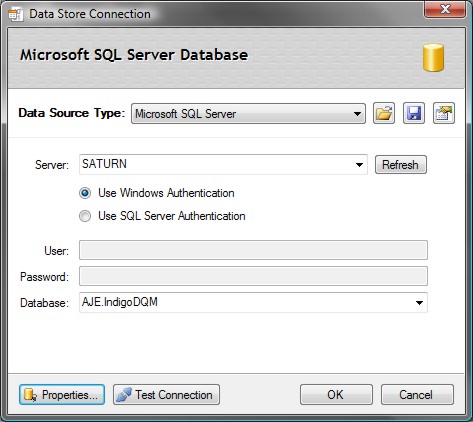Click the Properties button database icon
Screen dimensions: 473x422
coord(30,395)
